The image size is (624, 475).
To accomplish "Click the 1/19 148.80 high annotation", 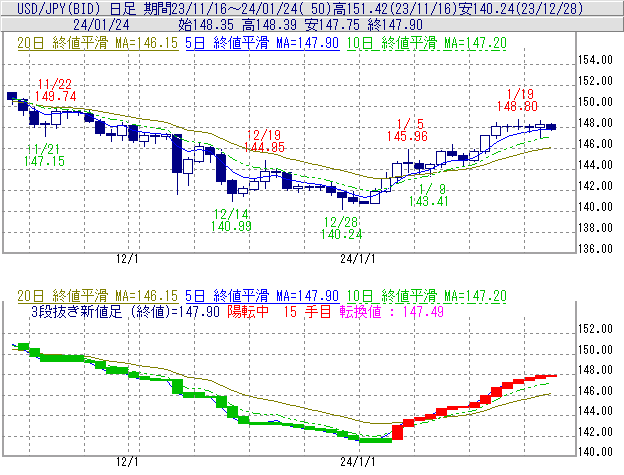I will (x=517, y=100).
